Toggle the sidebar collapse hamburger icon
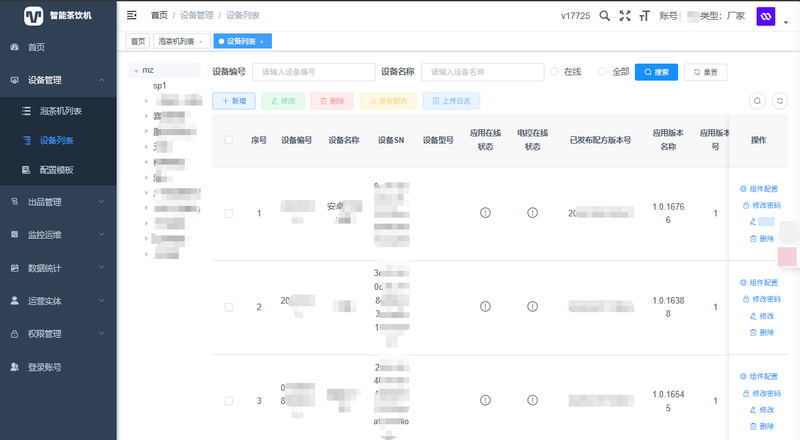800x440 pixels. [132, 15]
